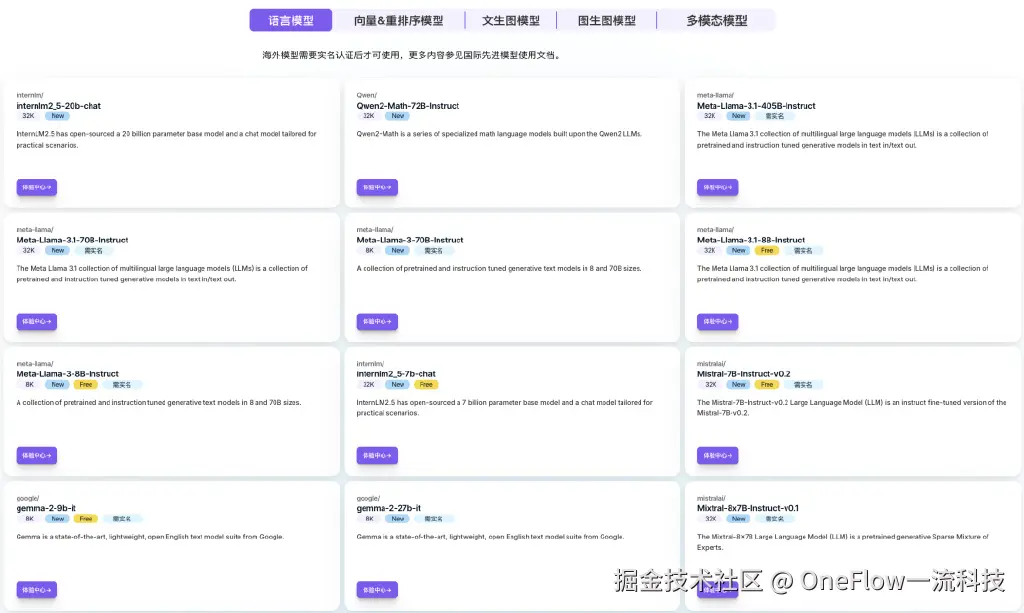Click meta-llama/ label above Meta-Llama-3.1-405B-Instruct

tap(715, 95)
